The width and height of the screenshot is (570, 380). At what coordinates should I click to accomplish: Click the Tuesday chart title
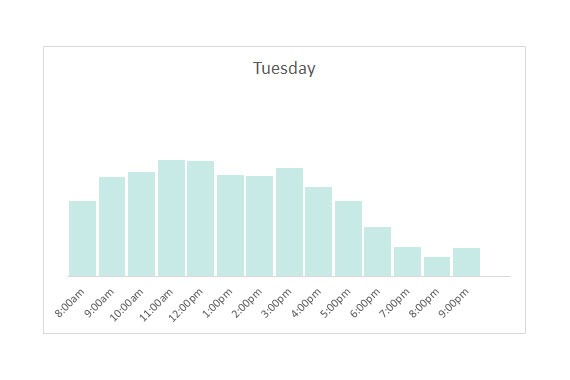click(284, 68)
